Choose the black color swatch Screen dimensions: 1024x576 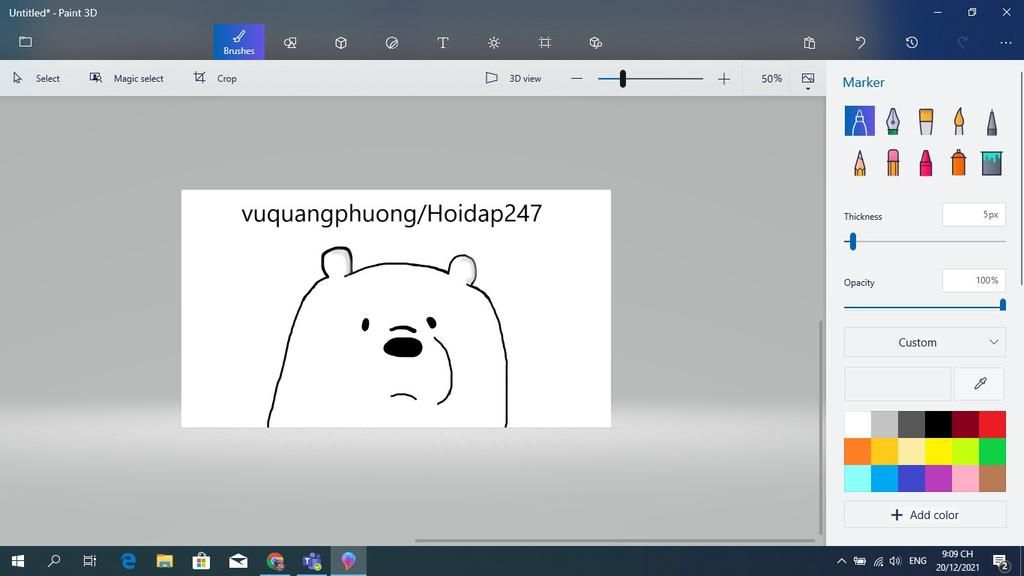938,424
